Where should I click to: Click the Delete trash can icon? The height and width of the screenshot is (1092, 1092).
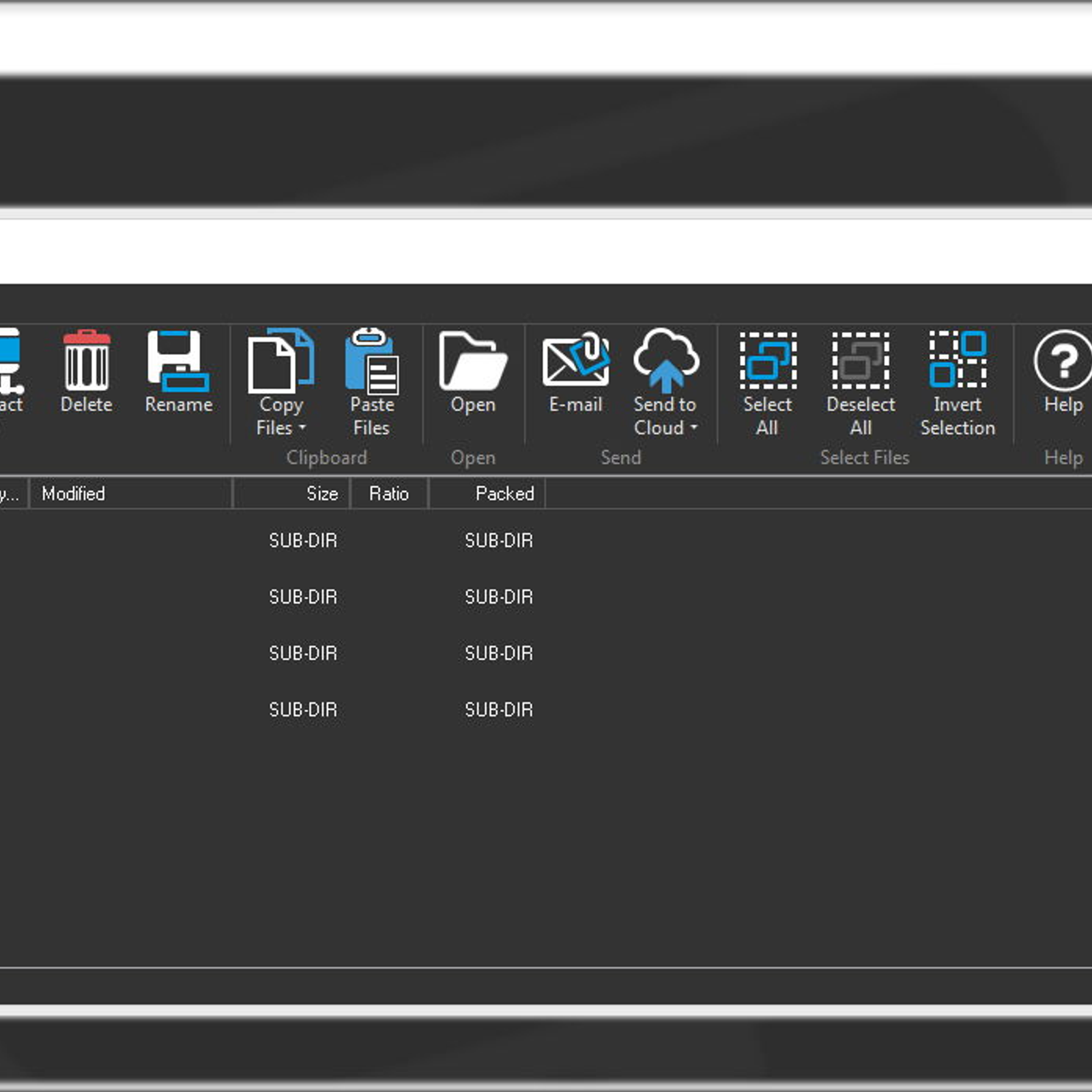(87, 360)
